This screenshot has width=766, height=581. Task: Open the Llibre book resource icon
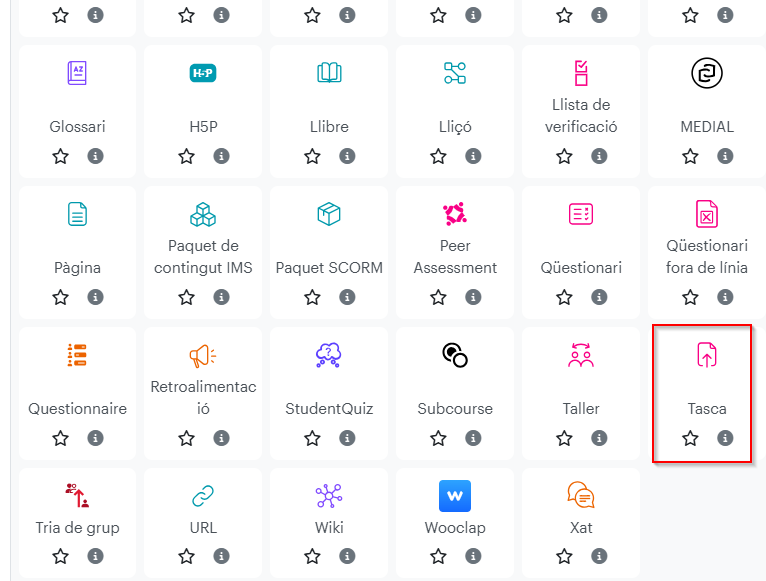[x=329, y=73]
